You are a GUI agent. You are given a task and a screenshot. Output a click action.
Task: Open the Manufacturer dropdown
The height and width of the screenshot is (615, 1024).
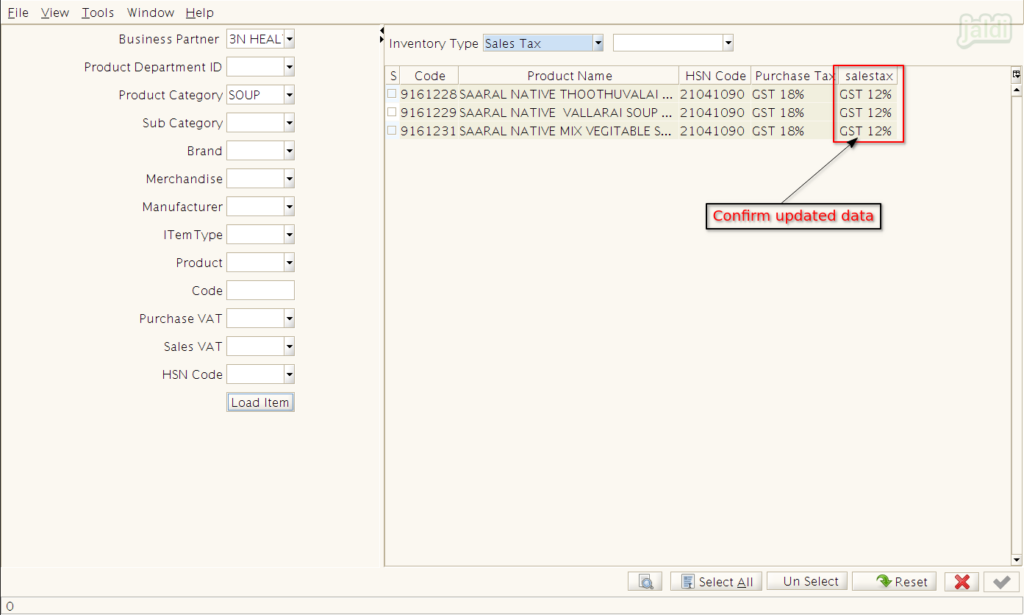point(289,207)
